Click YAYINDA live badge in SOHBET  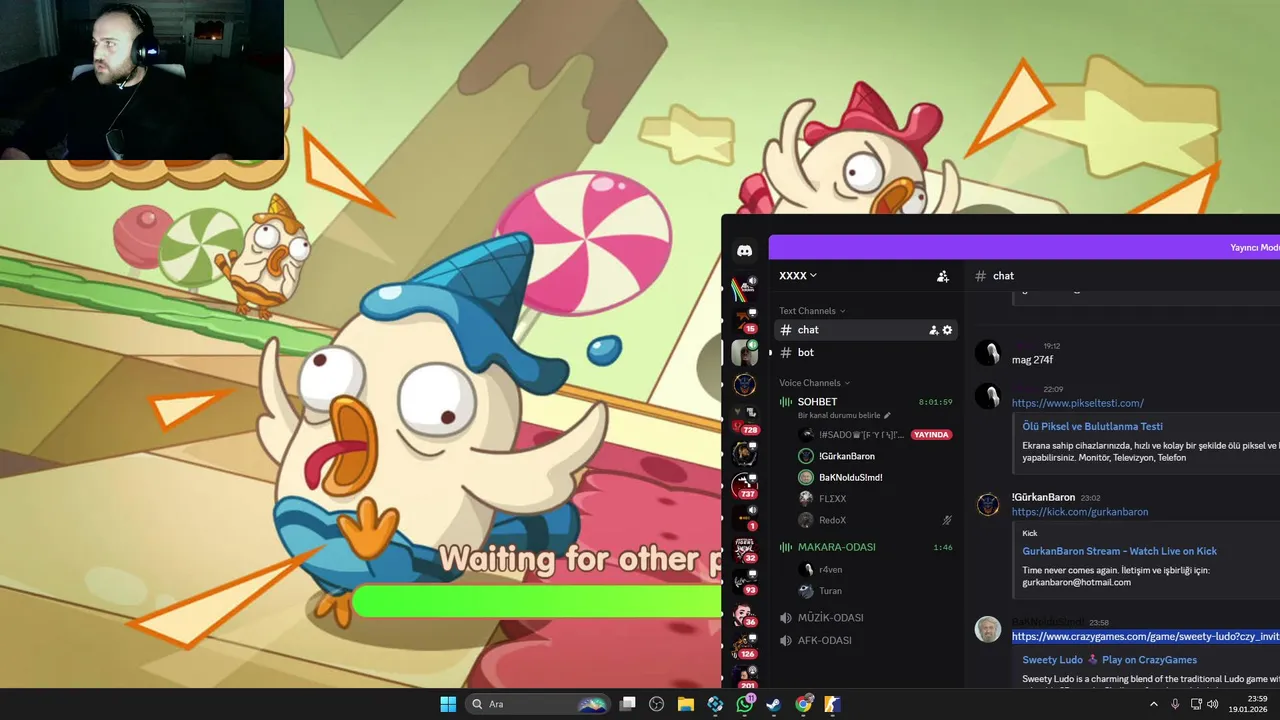(x=931, y=435)
